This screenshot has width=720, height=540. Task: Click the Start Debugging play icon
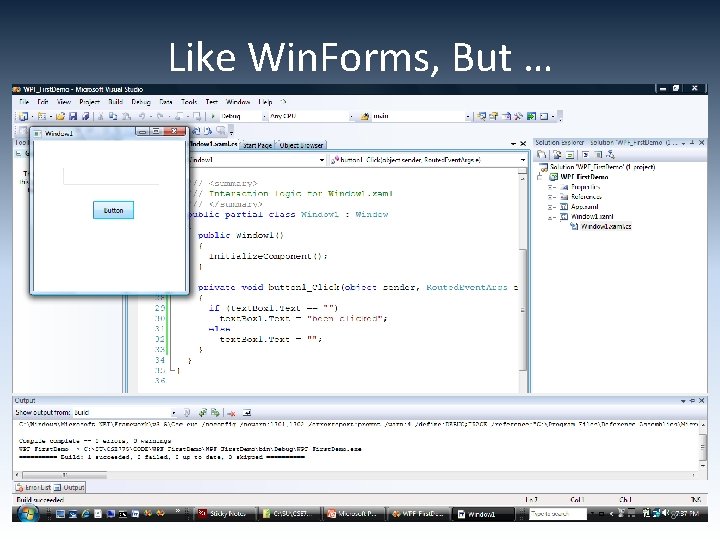[213, 117]
